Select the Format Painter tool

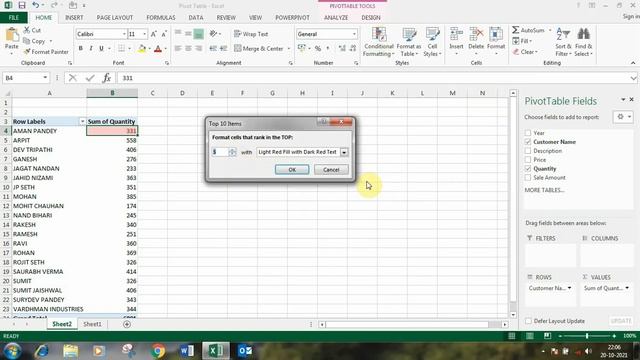[x=46, y=52]
